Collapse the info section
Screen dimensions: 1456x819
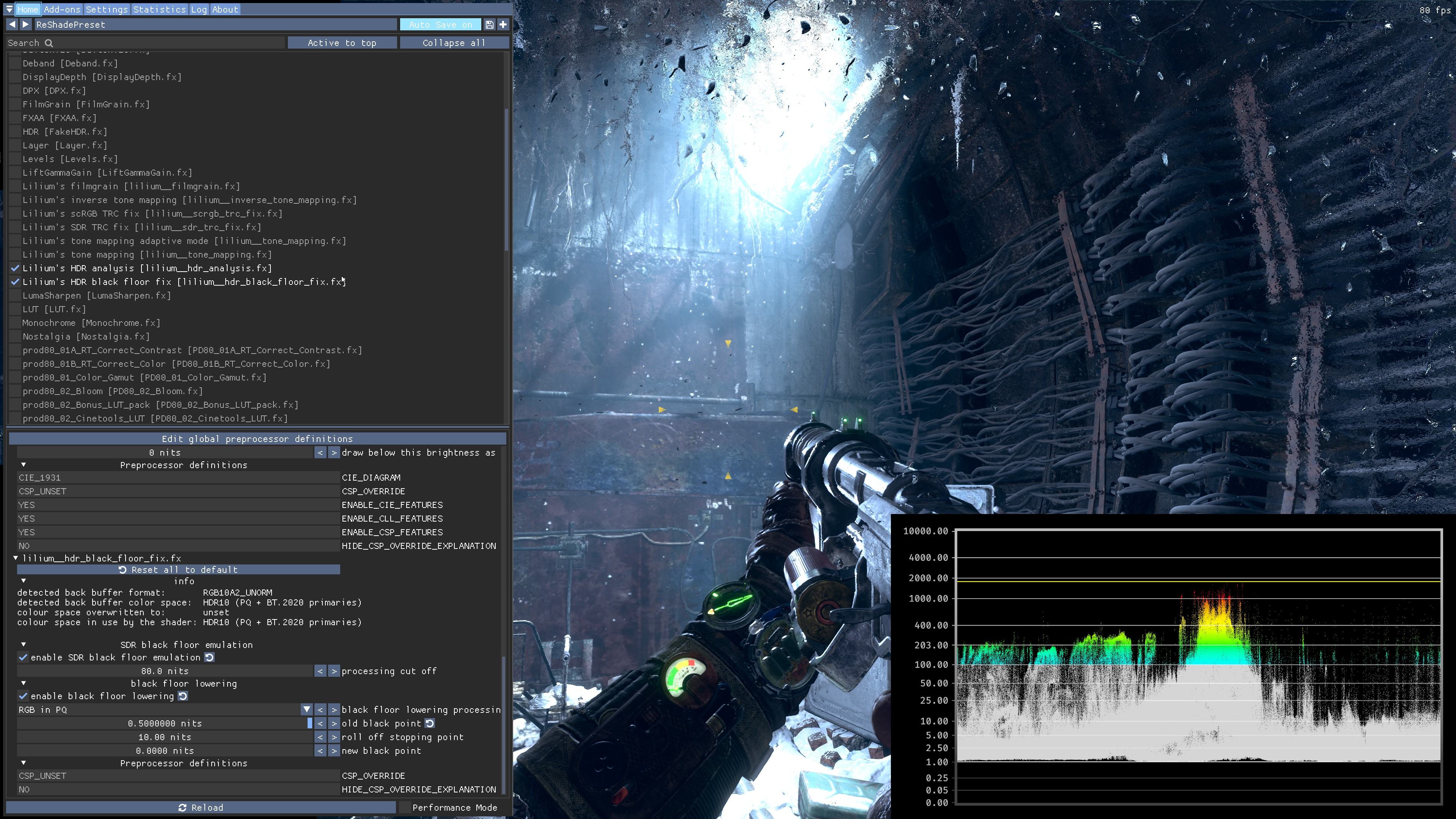pos(23,580)
